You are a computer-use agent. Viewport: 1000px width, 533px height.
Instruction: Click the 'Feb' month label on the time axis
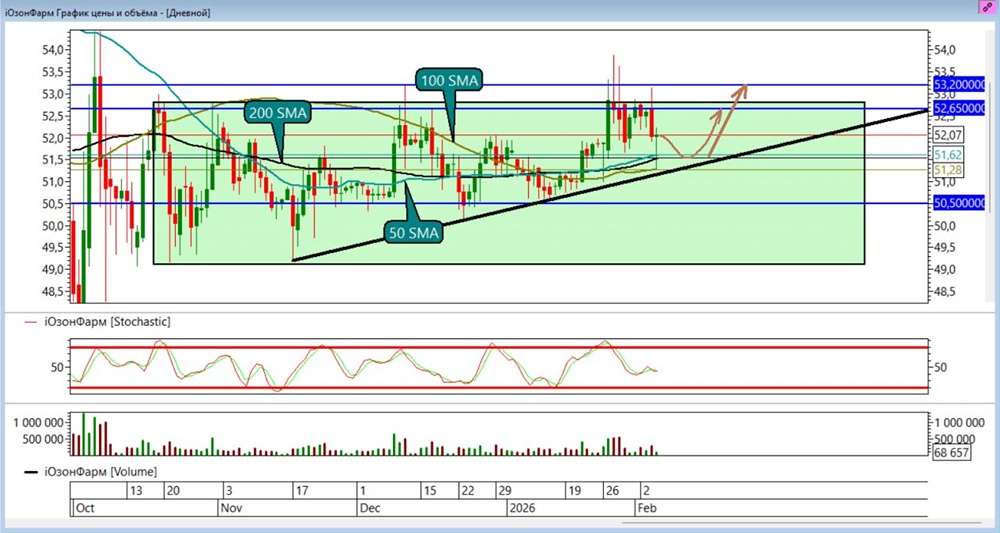(646, 508)
